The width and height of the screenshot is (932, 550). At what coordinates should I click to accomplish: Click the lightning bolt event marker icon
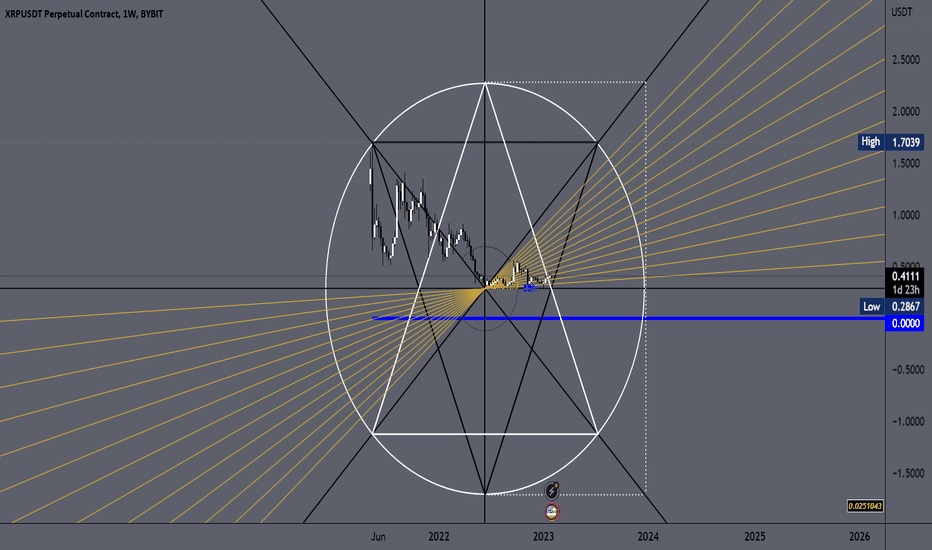(552, 491)
